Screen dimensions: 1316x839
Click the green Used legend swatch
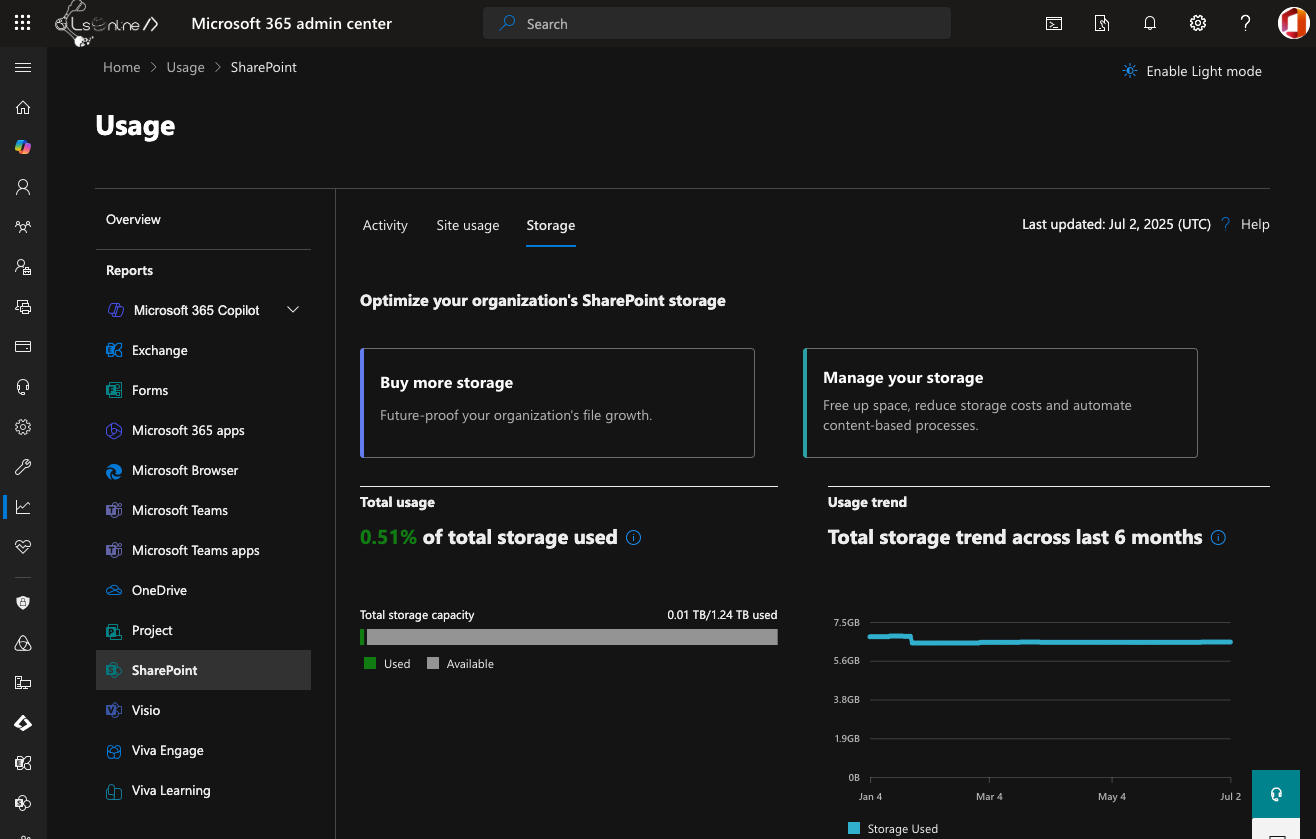pos(370,663)
